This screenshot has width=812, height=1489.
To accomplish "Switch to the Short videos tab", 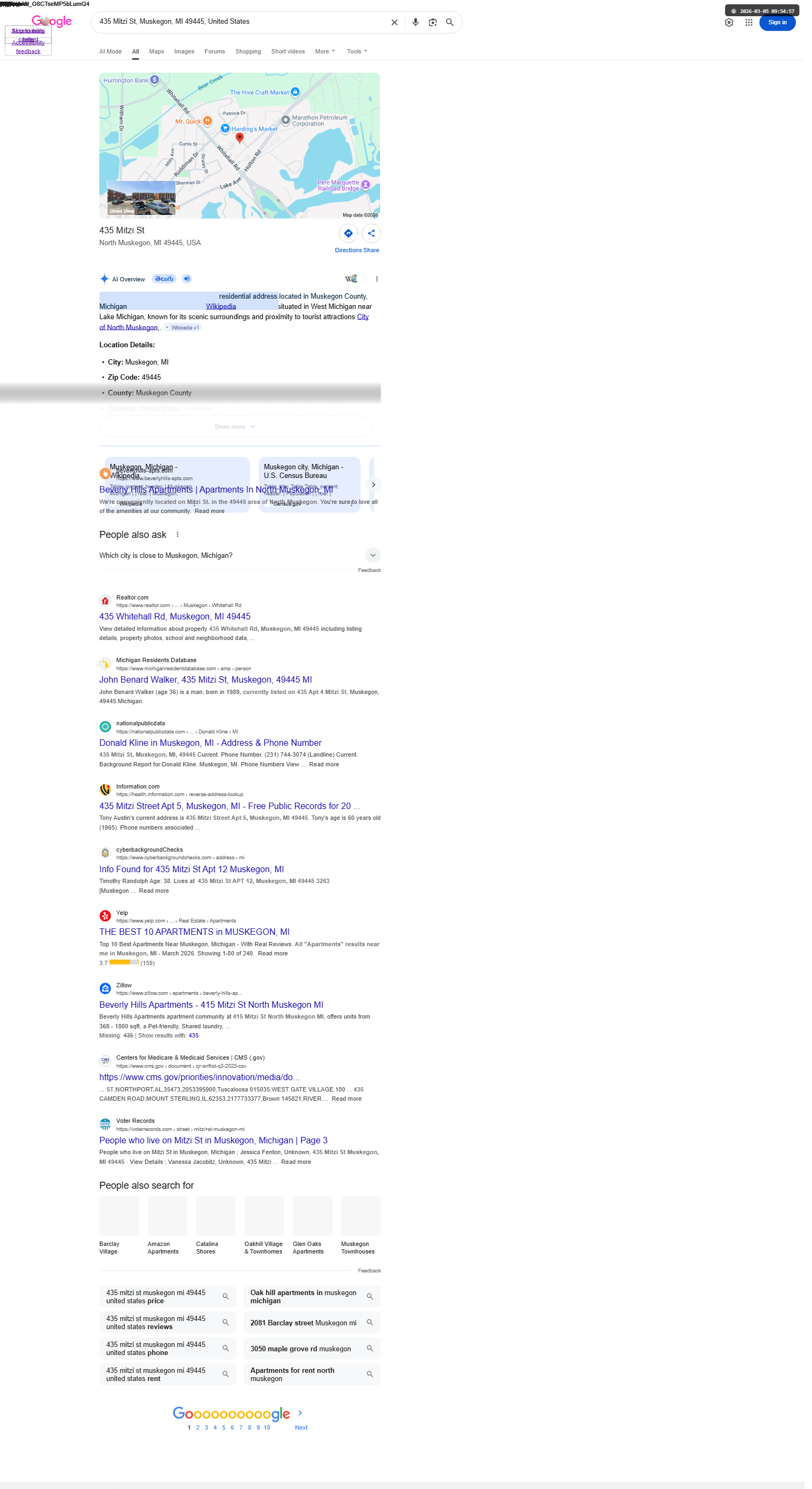I will pos(288,51).
